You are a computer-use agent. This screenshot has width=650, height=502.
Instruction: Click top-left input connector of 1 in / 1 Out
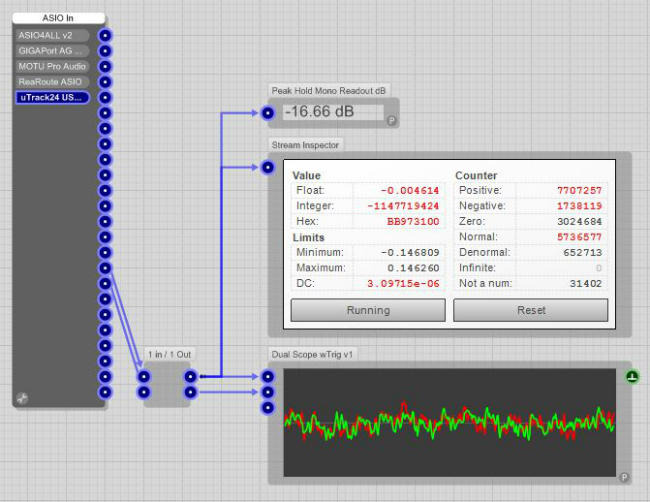(x=144, y=377)
